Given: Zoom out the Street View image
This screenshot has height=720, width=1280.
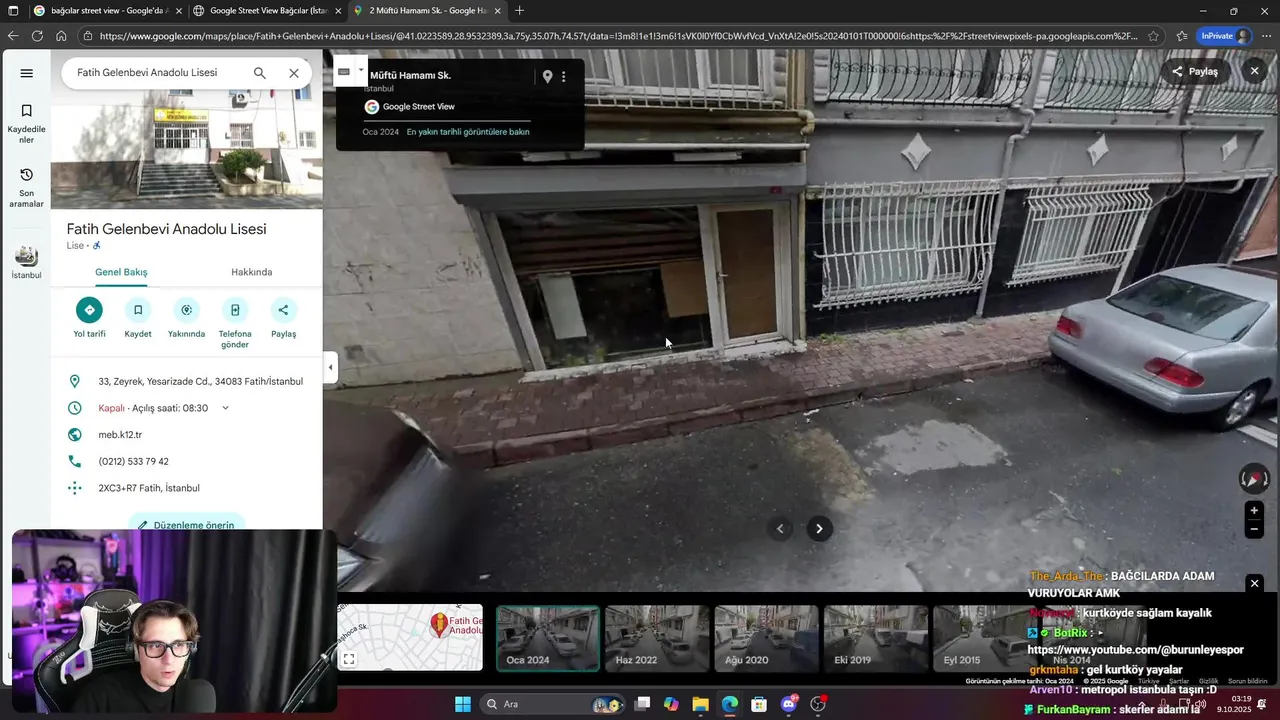Looking at the screenshot, I should pyautogui.click(x=1254, y=530).
